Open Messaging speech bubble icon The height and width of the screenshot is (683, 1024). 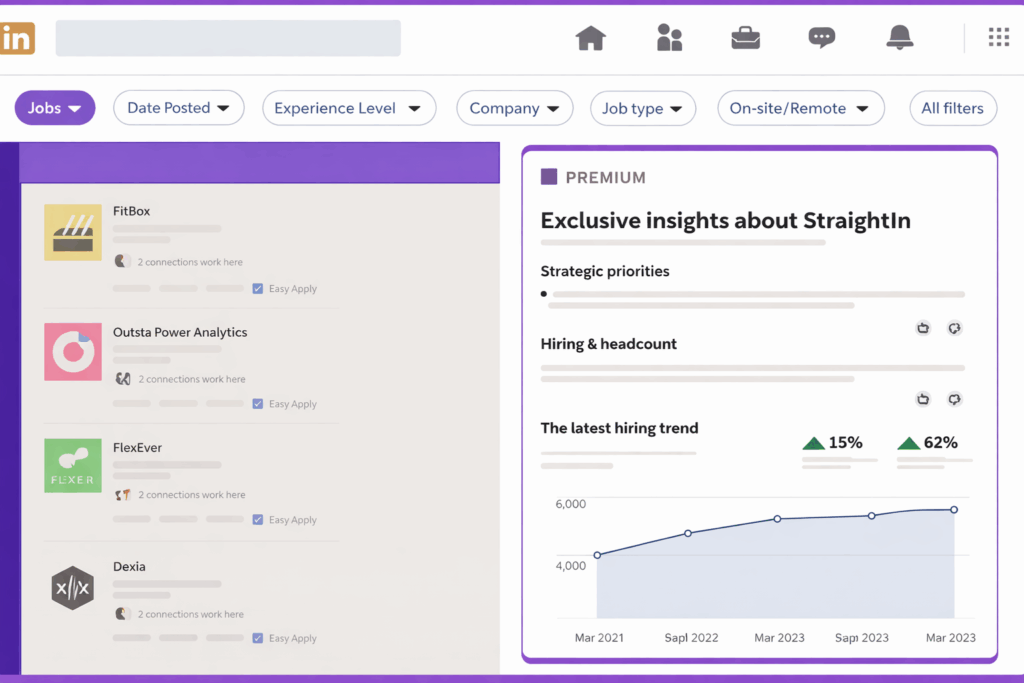click(822, 38)
